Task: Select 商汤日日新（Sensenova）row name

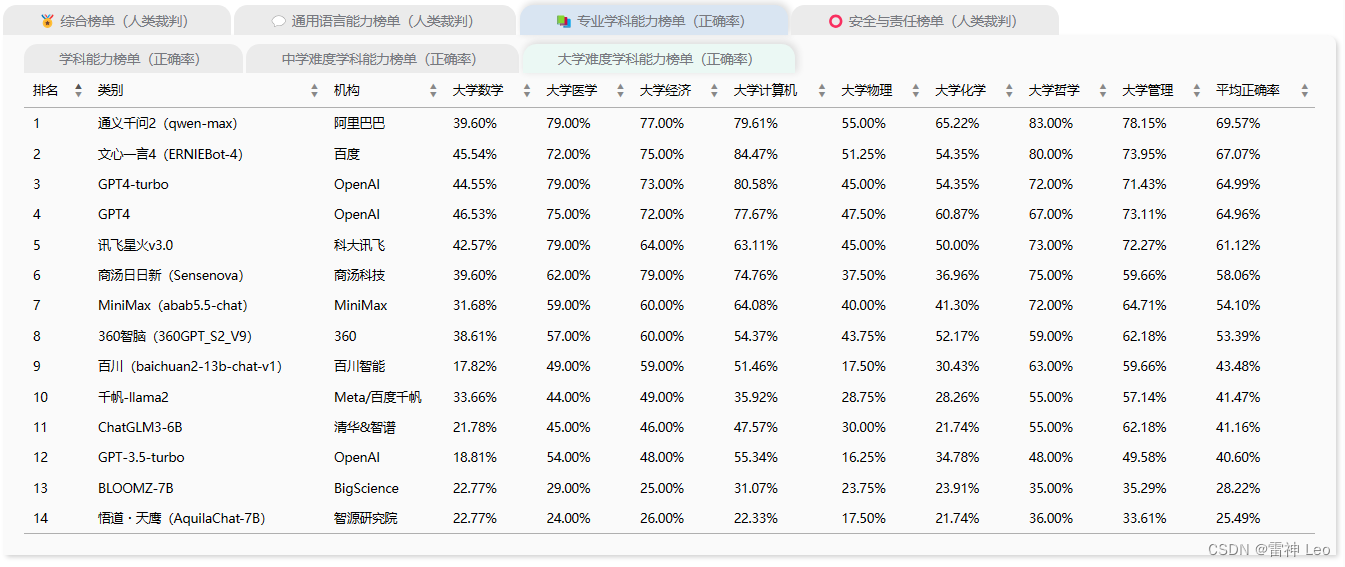Action: (x=171, y=275)
